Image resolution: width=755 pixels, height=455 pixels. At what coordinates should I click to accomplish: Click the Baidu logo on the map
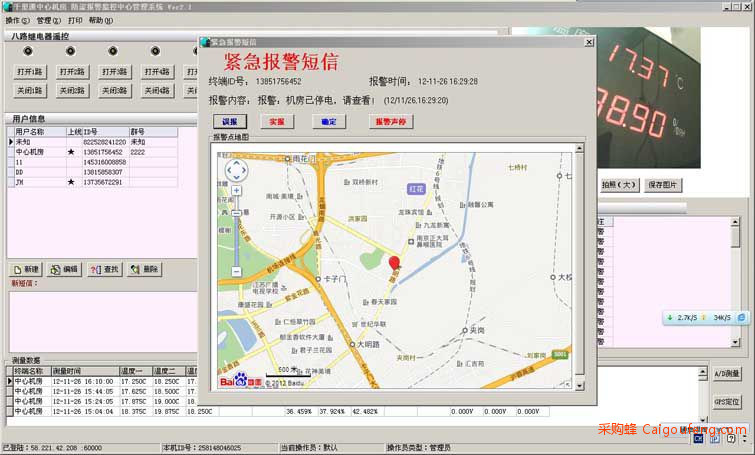point(241,380)
